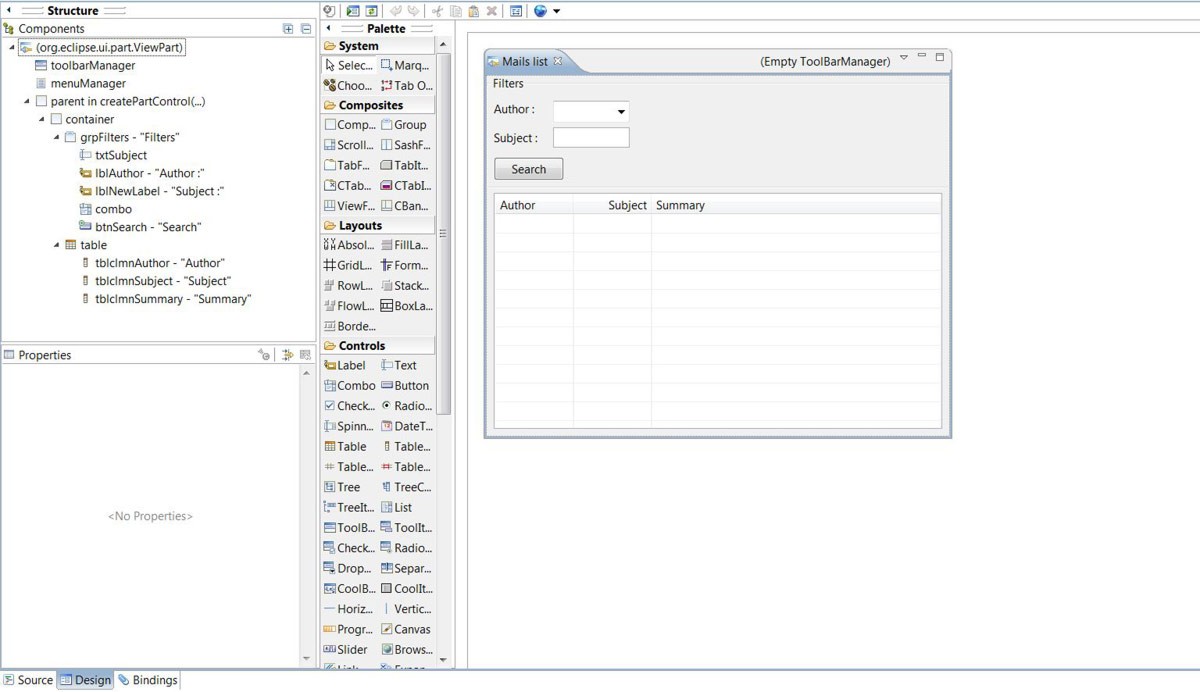Choose the Table control in palette

click(x=347, y=446)
